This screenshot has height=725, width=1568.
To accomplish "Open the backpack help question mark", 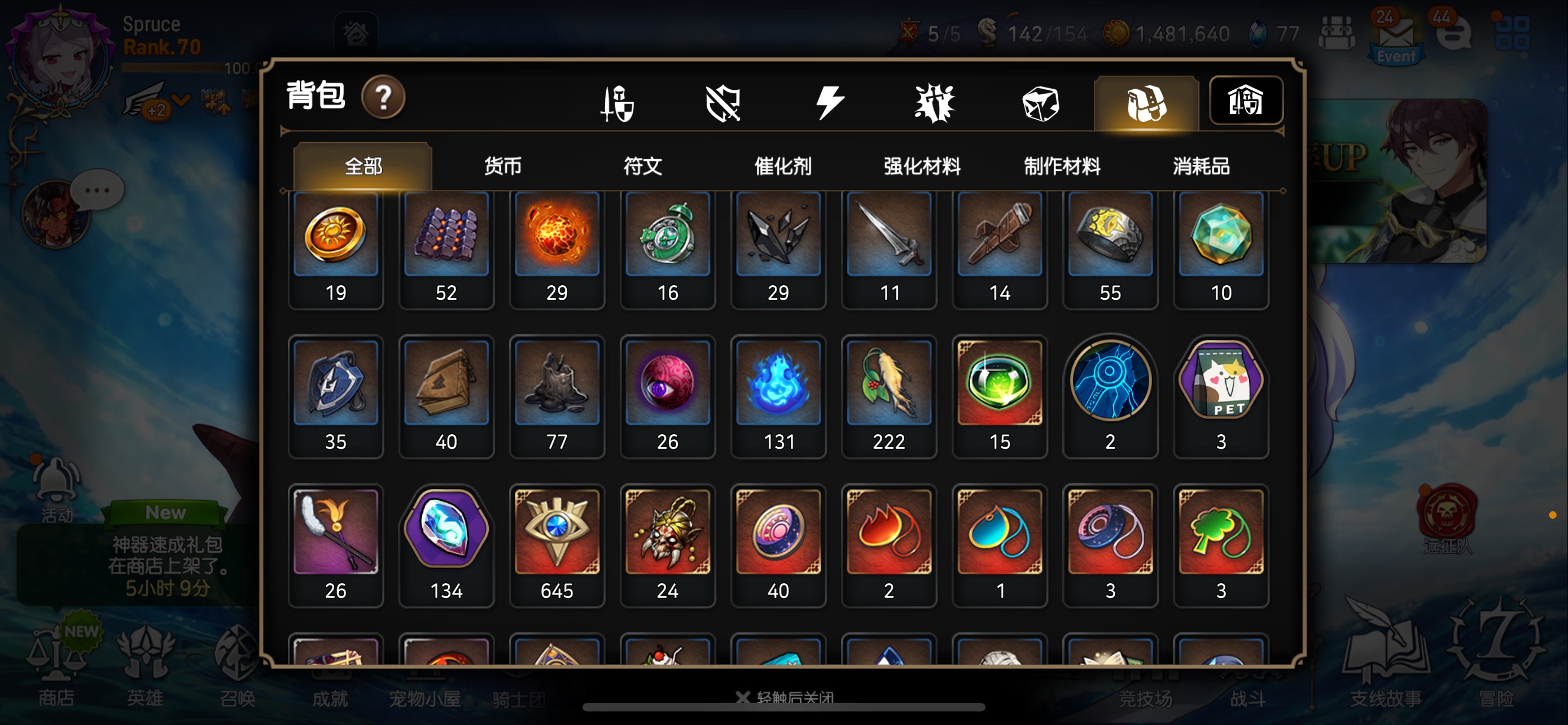I will [383, 97].
